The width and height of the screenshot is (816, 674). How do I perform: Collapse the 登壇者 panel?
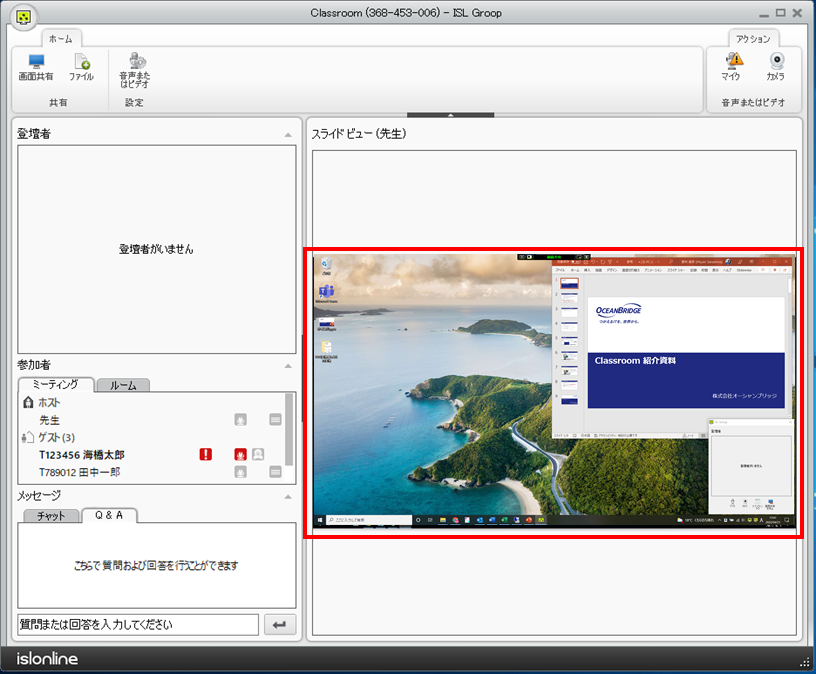click(288, 135)
